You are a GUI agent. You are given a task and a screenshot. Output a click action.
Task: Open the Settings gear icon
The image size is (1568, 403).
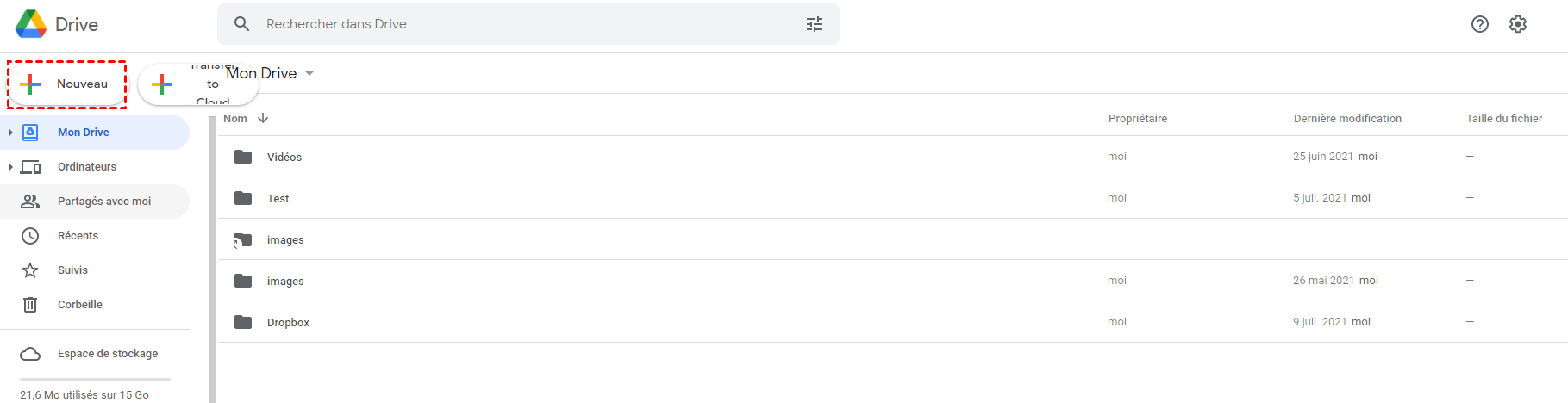pos(1518,24)
